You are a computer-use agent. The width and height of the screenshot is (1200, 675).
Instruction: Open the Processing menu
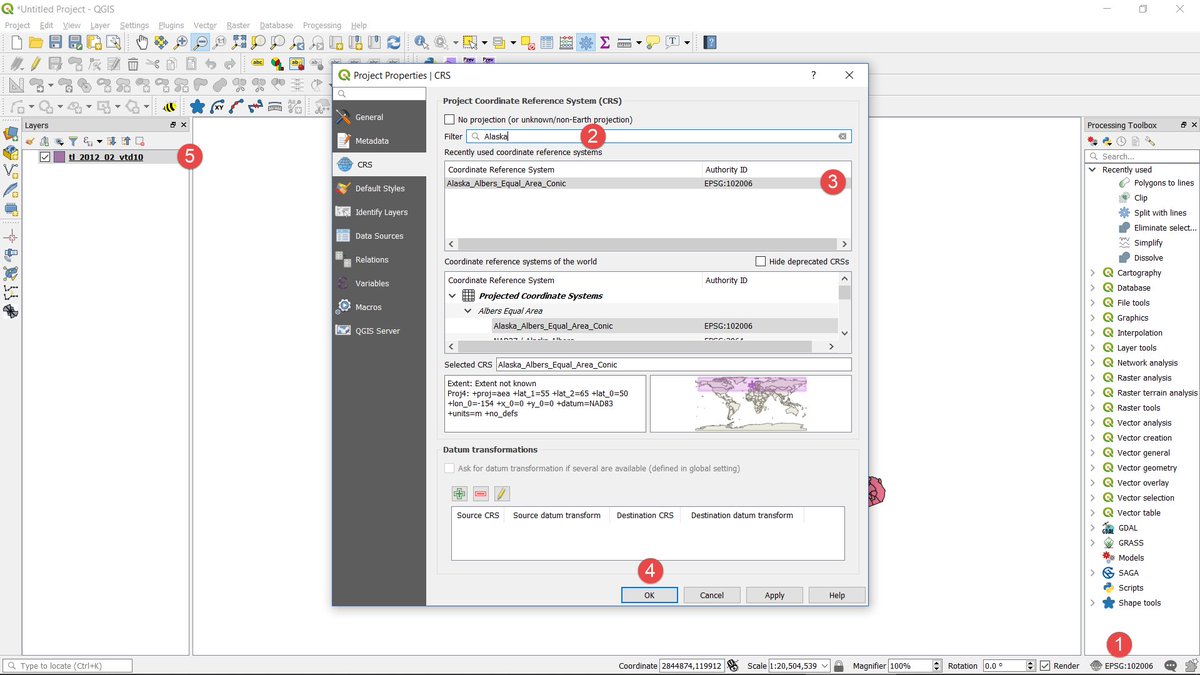pyautogui.click(x=322, y=25)
